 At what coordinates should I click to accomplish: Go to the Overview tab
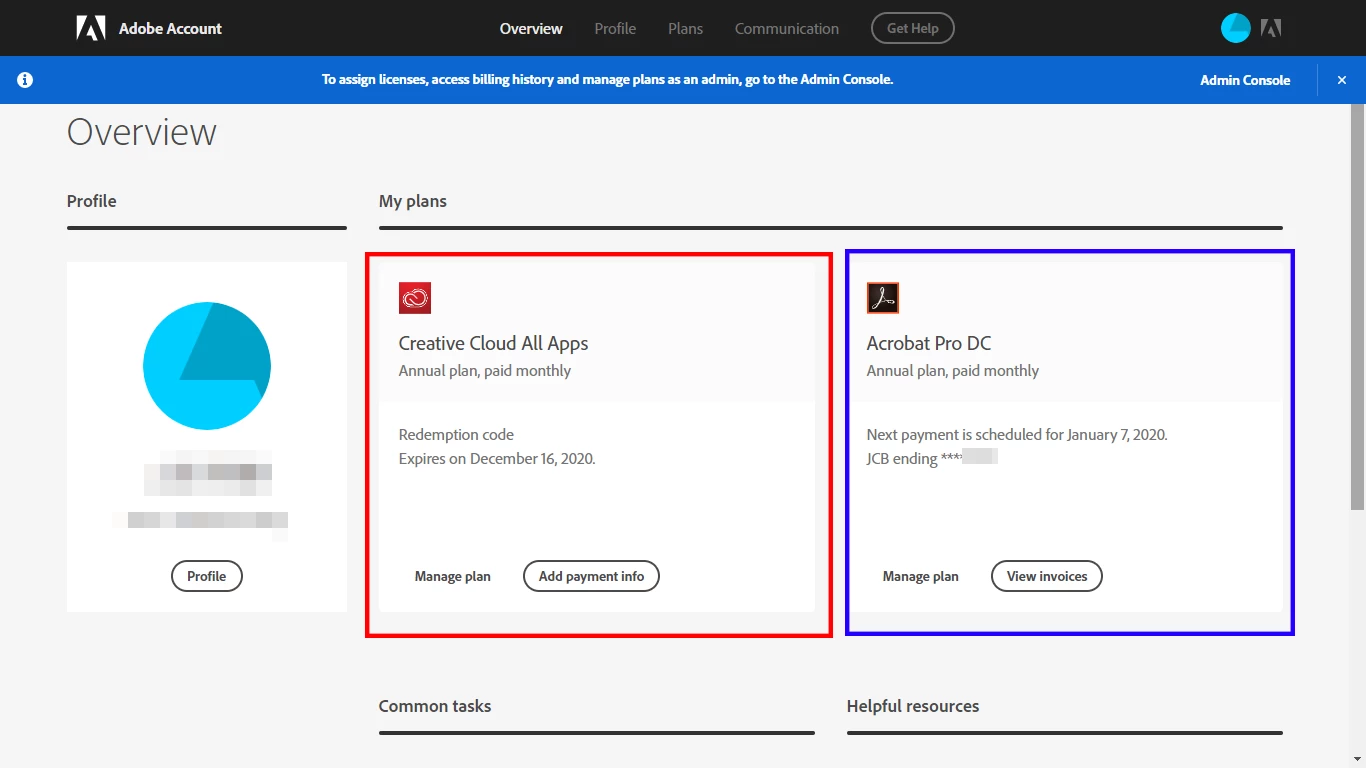(x=531, y=28)
